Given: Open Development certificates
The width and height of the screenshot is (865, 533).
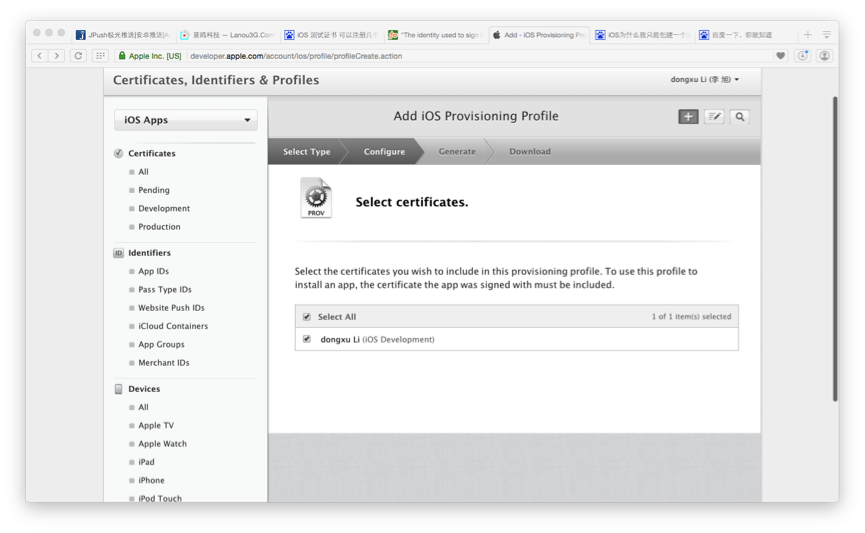Looking at the screenshot, I should click(x=164, y=208).
